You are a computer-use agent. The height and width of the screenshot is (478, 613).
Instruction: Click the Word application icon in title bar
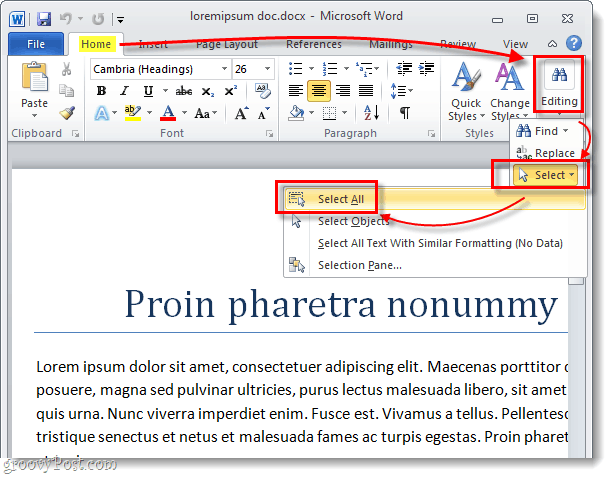point(17,19)
